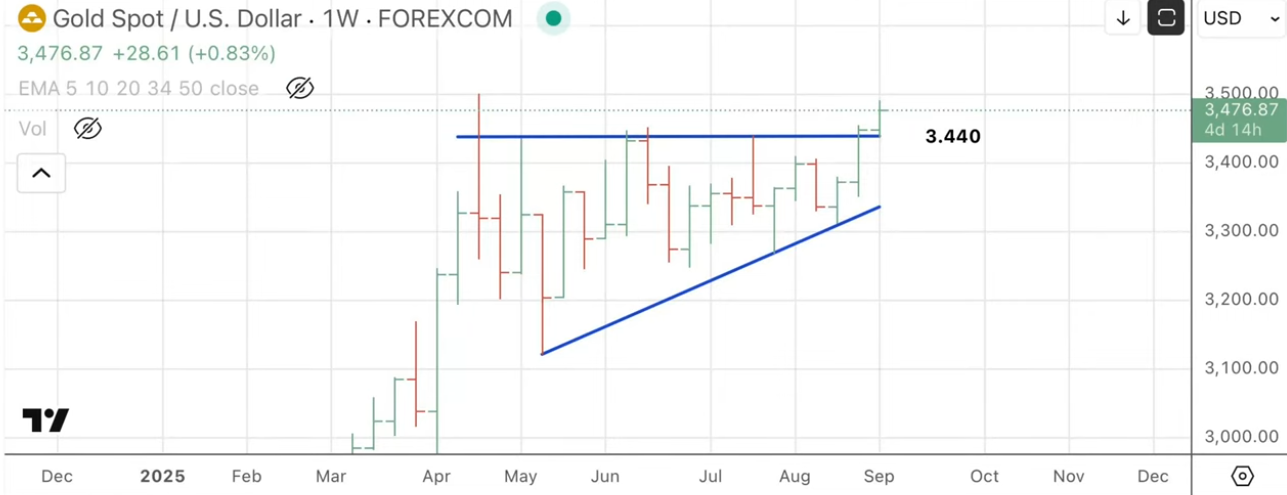The image size is (1287, 495).
Task: Select the 3.440 text annotation
Action: 952,136
